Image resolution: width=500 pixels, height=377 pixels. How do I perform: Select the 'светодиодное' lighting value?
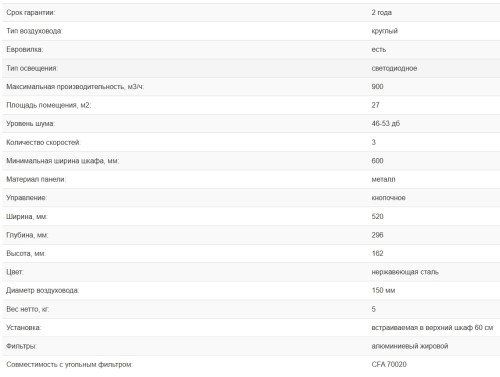pyautogui.click(x=394, y=68)
